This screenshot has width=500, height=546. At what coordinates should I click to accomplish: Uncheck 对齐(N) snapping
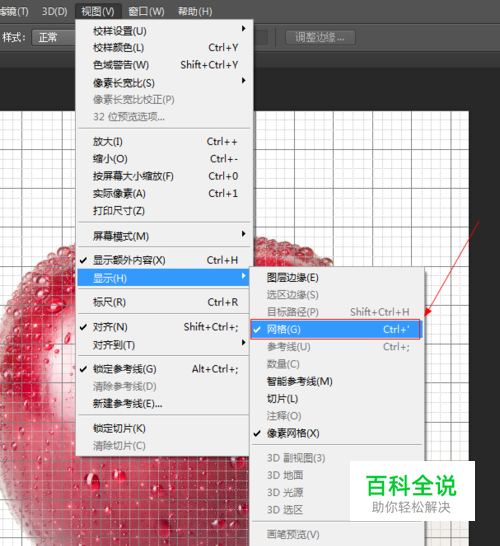point(164,327)
